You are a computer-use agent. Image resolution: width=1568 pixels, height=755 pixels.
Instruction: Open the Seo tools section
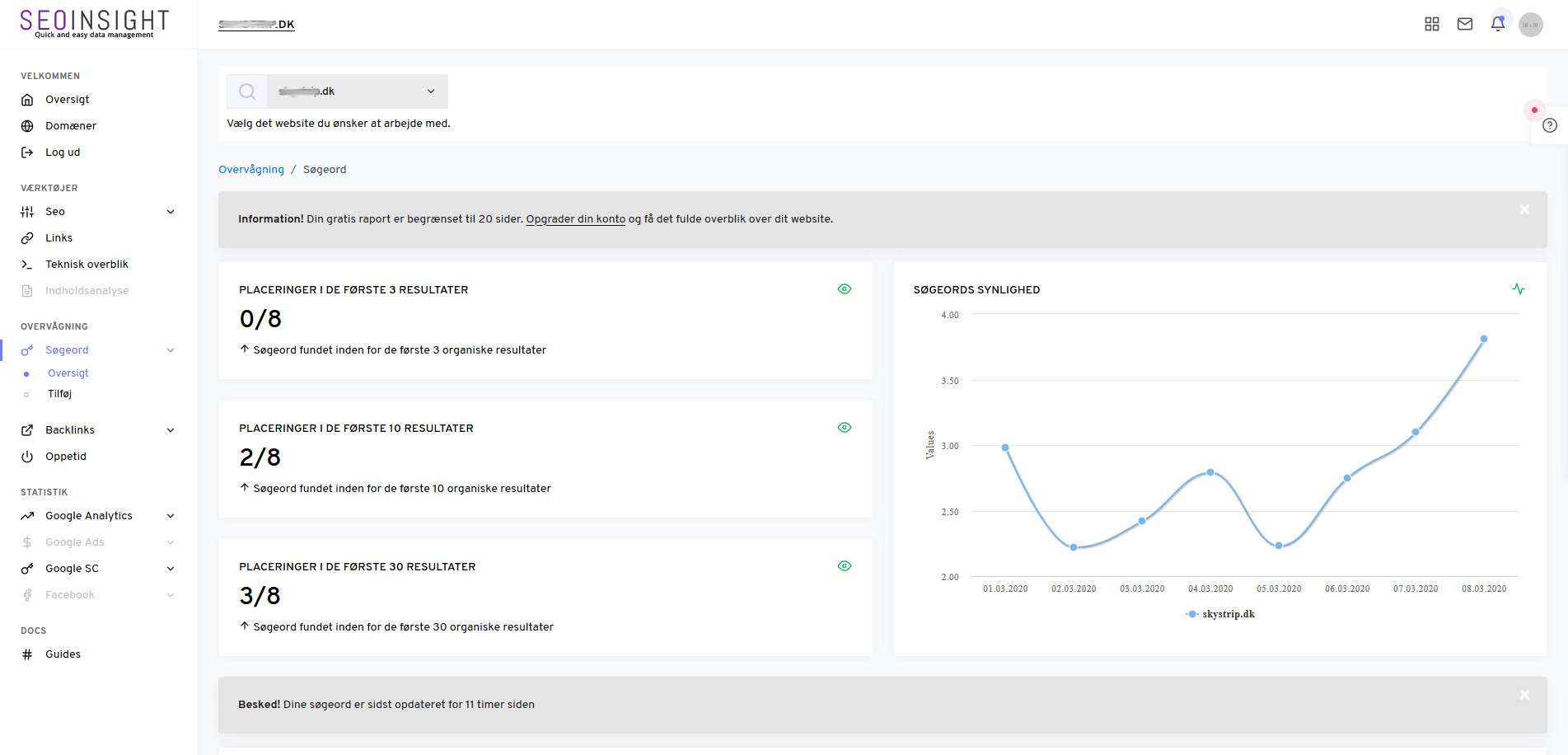point(54,211)
